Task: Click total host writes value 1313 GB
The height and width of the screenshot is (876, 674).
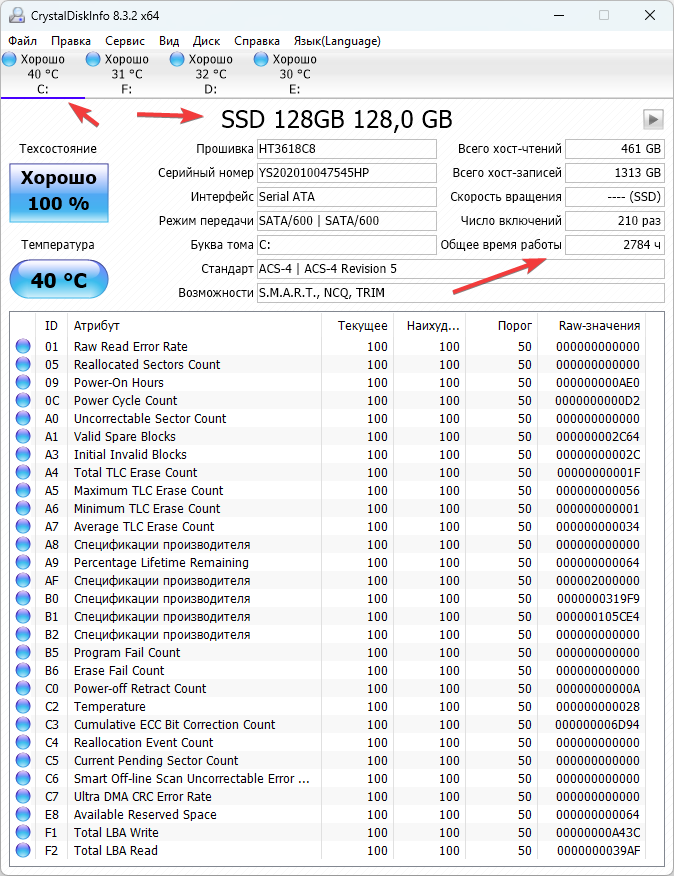Action: 615,173
